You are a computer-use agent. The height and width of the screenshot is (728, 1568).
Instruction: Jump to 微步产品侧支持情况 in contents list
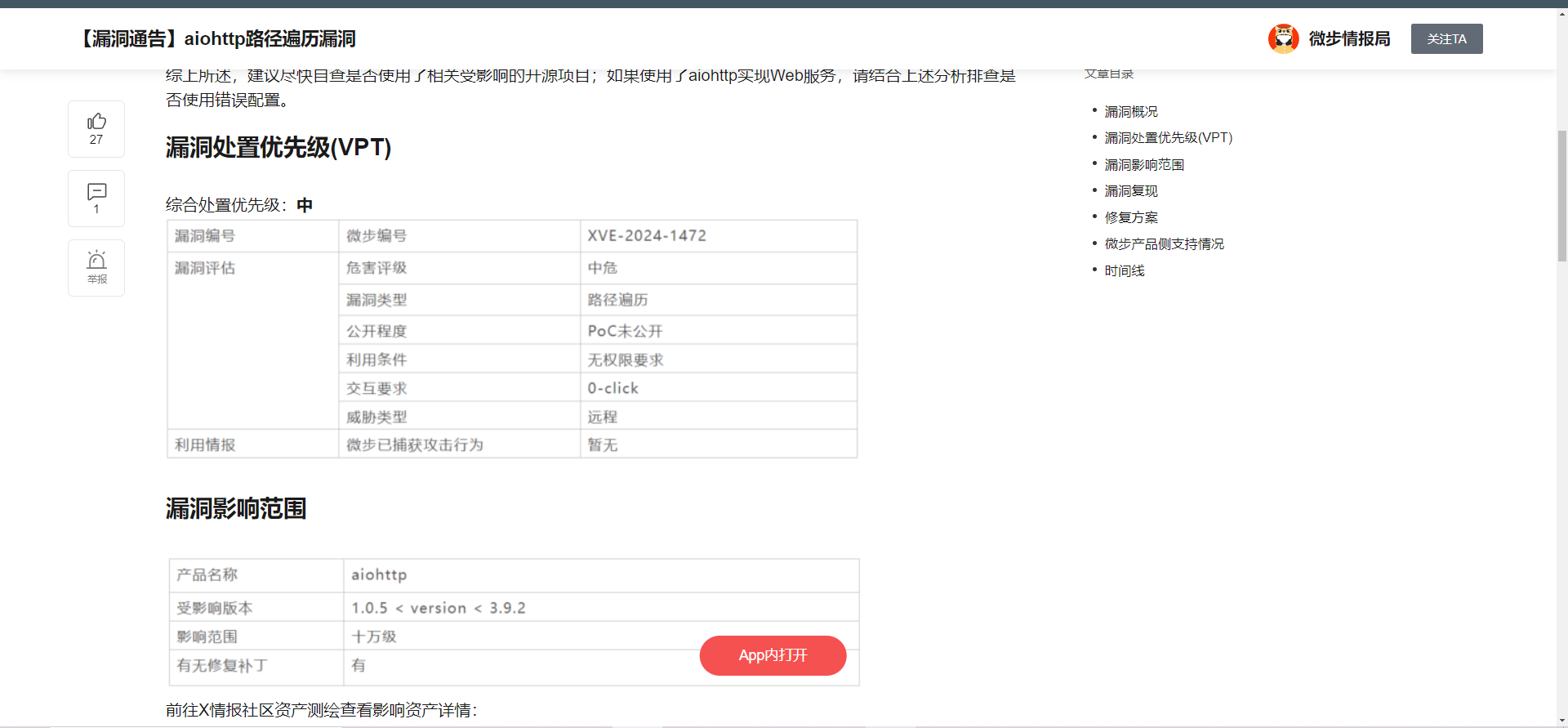coord(1165,243)
